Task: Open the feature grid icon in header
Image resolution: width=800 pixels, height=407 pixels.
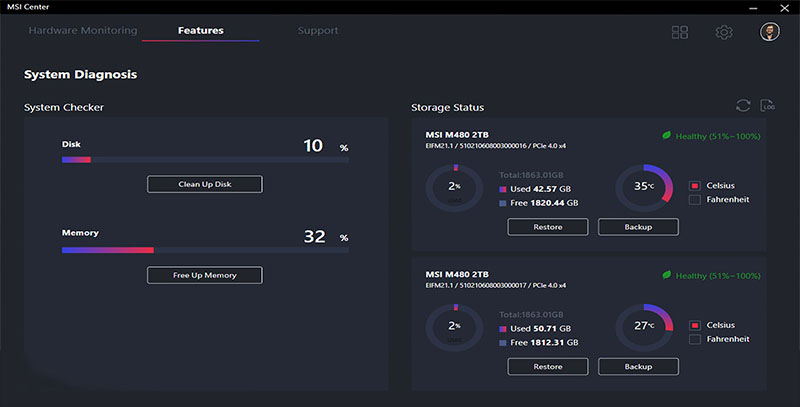Action: [x=680, y=32]
